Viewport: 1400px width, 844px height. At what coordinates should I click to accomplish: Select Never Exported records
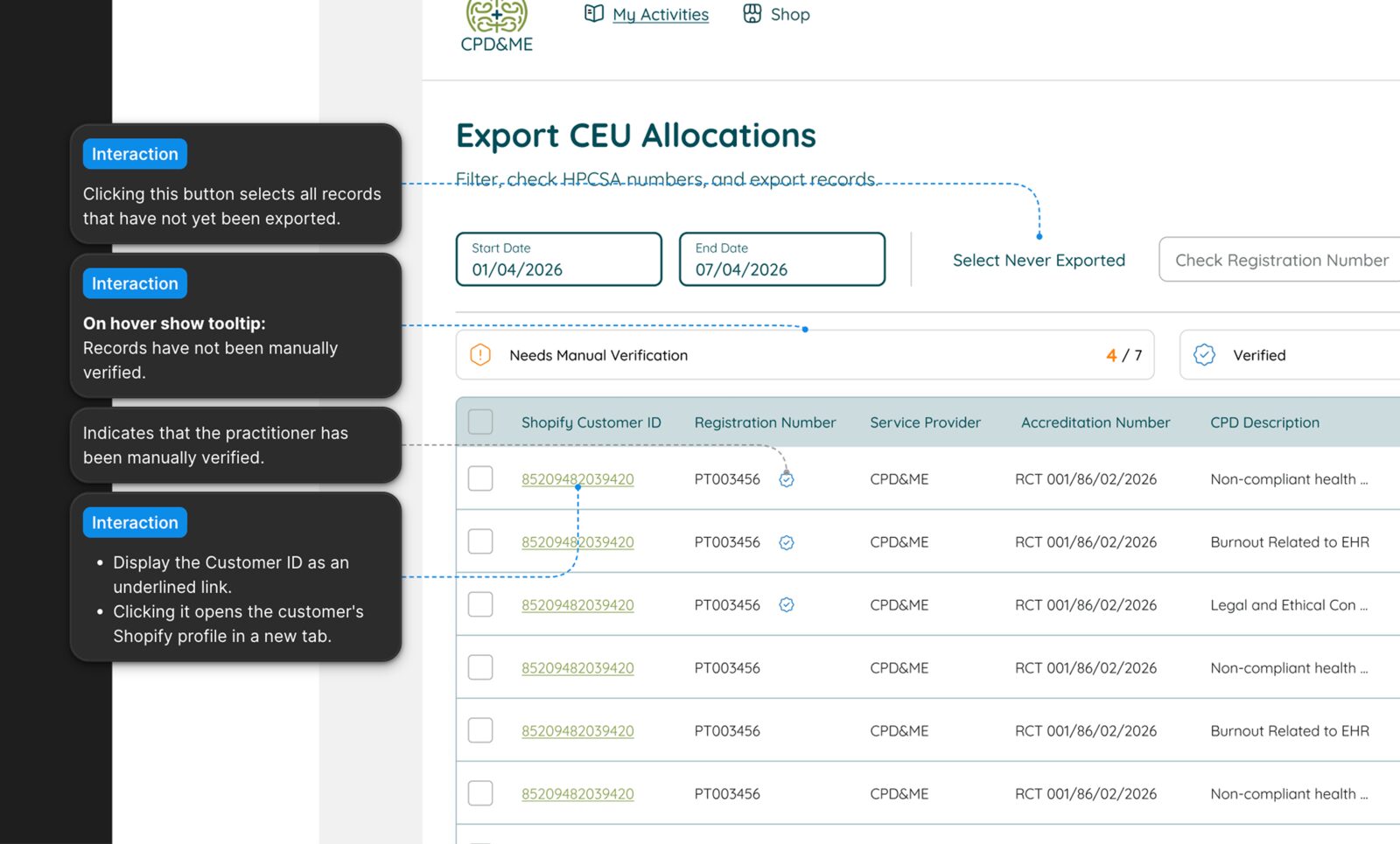(1039, 260)
